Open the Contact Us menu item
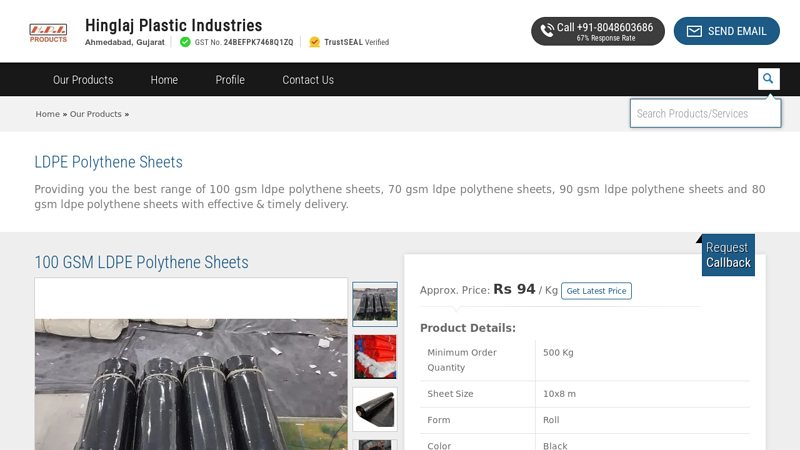The width and height of the screenshot is (800, 450). tap(308, 80)
